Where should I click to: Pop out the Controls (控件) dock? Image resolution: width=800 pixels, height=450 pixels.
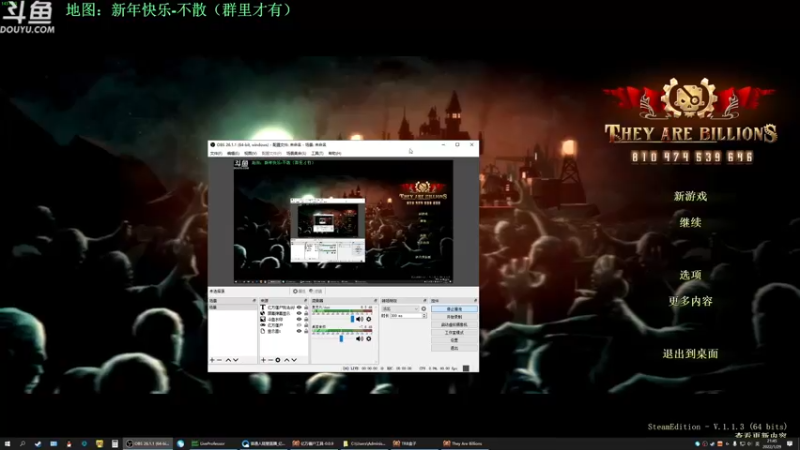pos(476,301)
